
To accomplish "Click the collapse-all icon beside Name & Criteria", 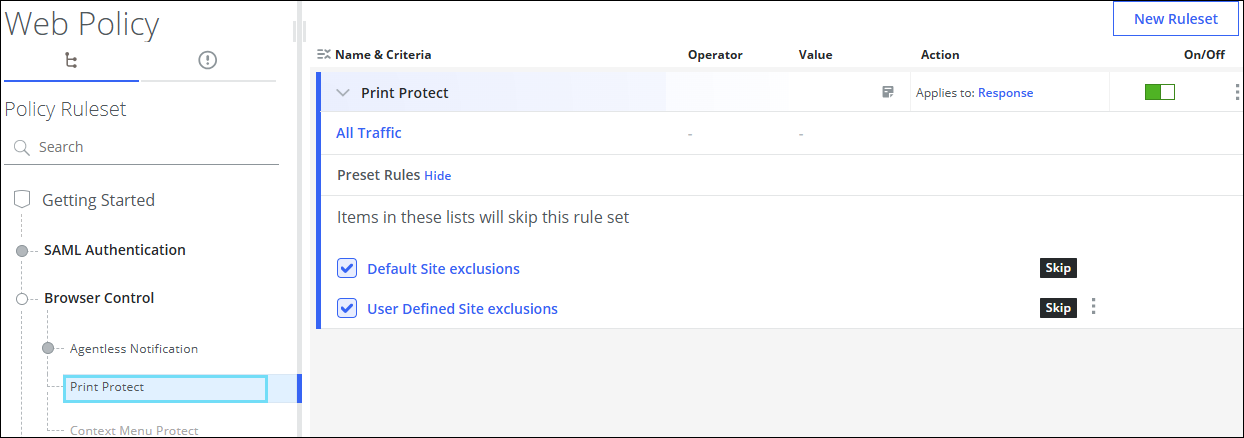I will (323, 55).
